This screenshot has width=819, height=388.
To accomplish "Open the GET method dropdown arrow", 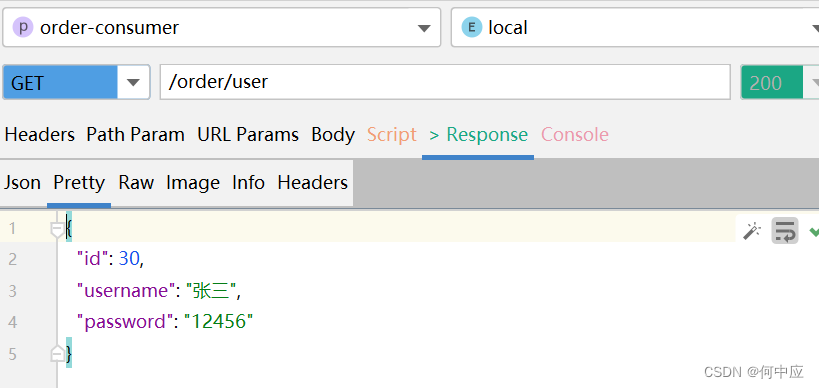I will click(134, 83).
